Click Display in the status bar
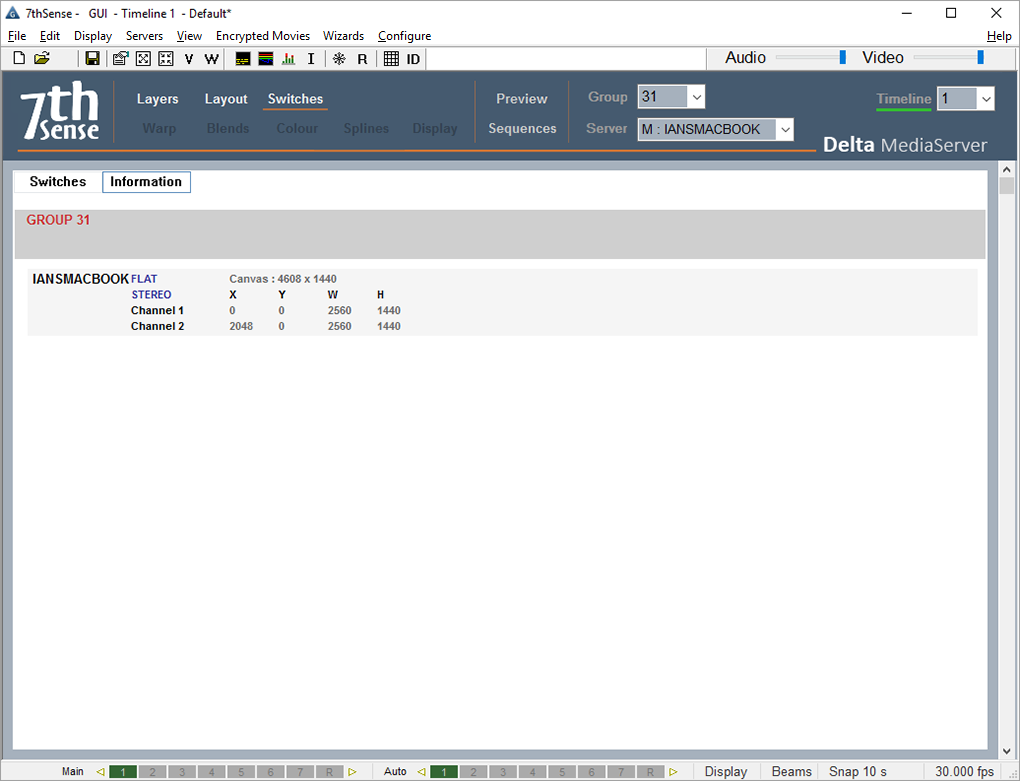The height and width of the screenshot is (781, 1020). point(726,772)
